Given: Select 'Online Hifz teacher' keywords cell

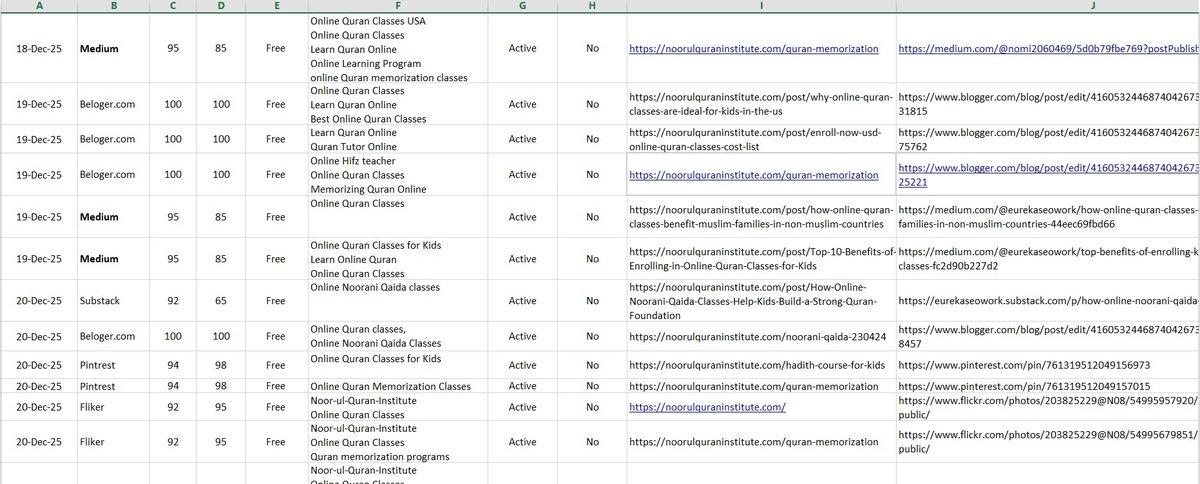Looking at the screenshot, I should (397, 175).
